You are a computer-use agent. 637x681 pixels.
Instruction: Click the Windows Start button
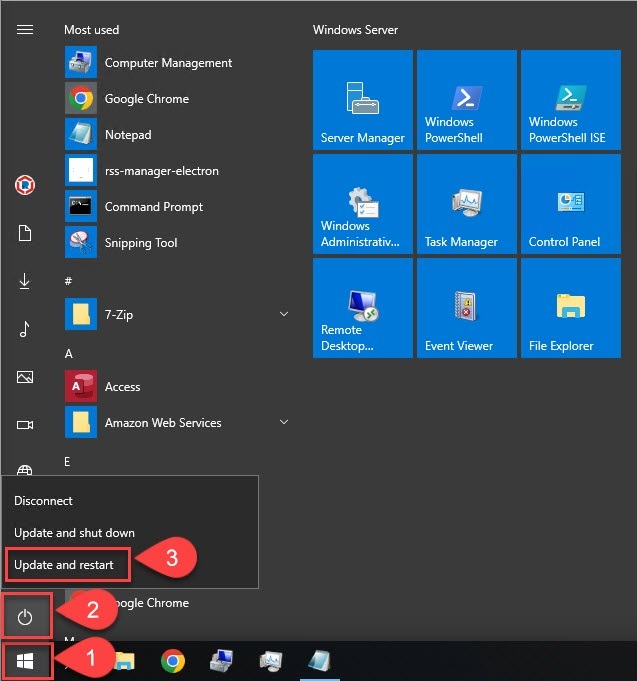pyautogui.click(x=26, y=661)
